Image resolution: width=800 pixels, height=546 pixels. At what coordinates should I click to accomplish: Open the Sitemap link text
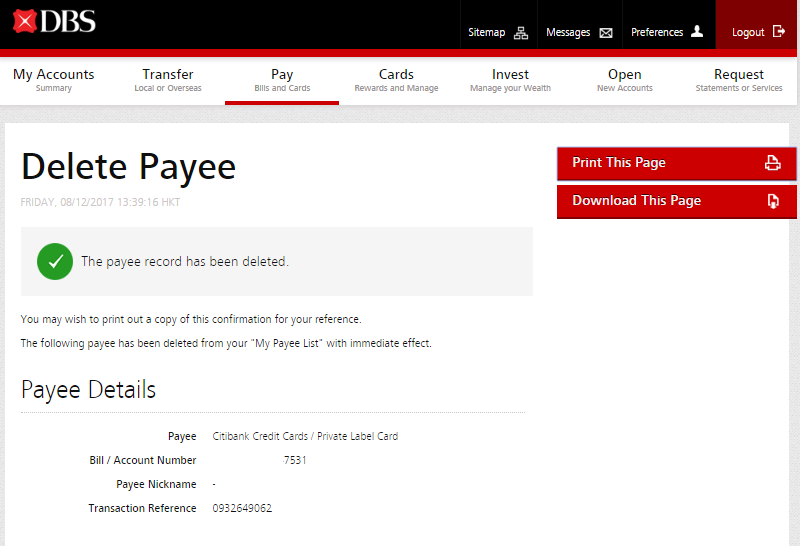coord(487,32)
